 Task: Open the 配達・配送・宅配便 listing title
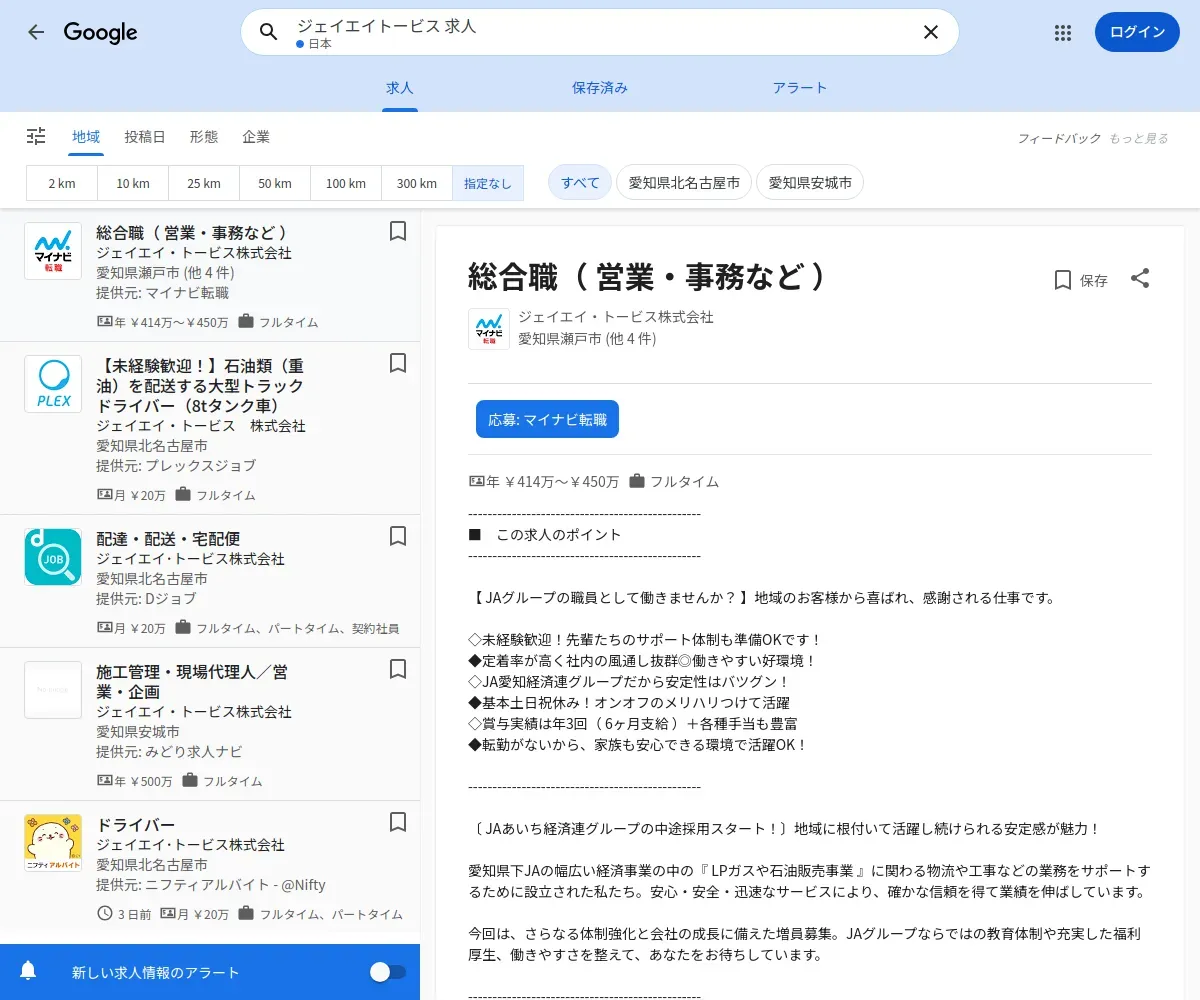[168, 539]
